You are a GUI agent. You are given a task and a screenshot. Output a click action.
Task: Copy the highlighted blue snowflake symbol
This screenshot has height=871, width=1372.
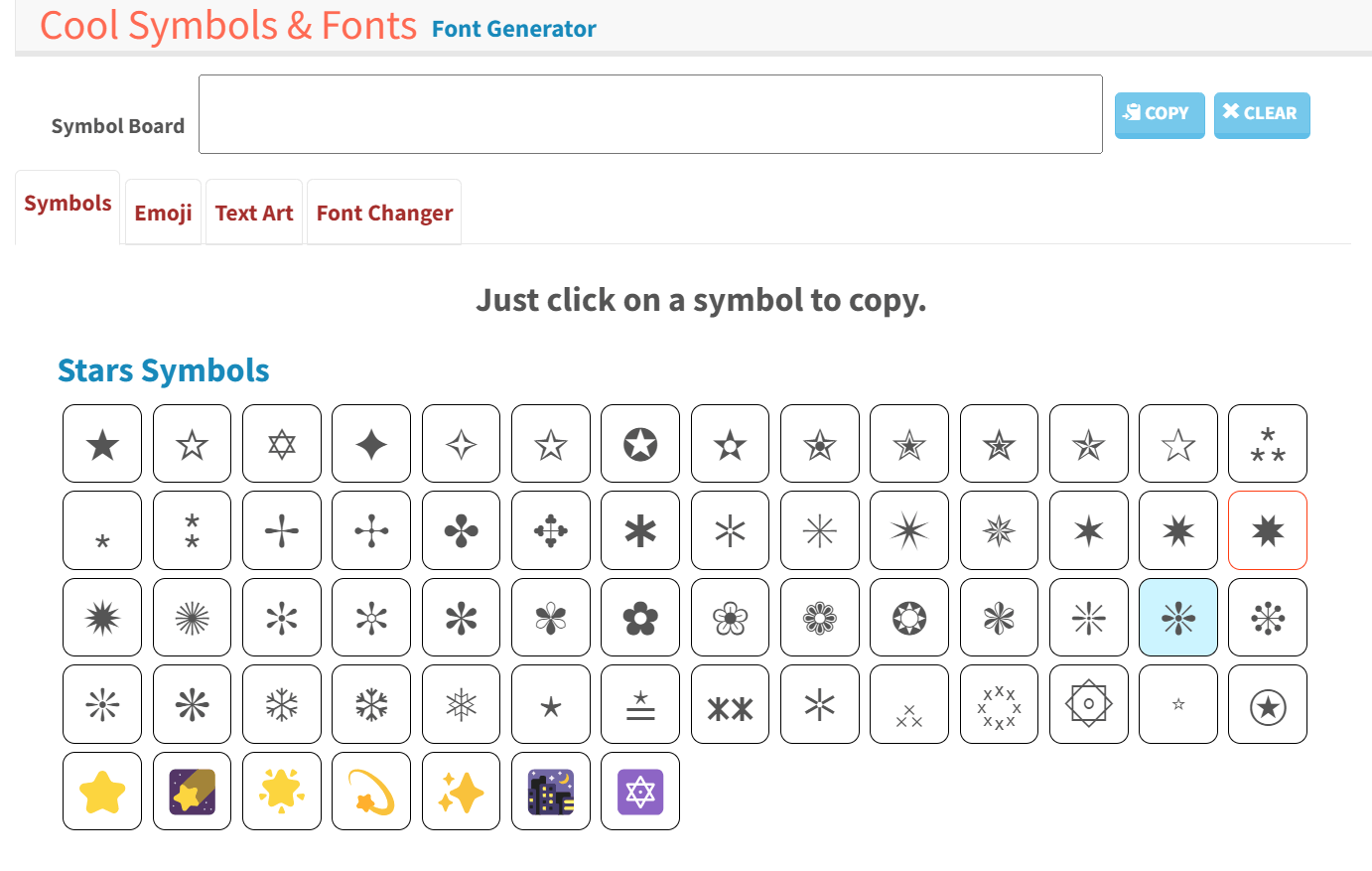click(x=1177, y=617)
